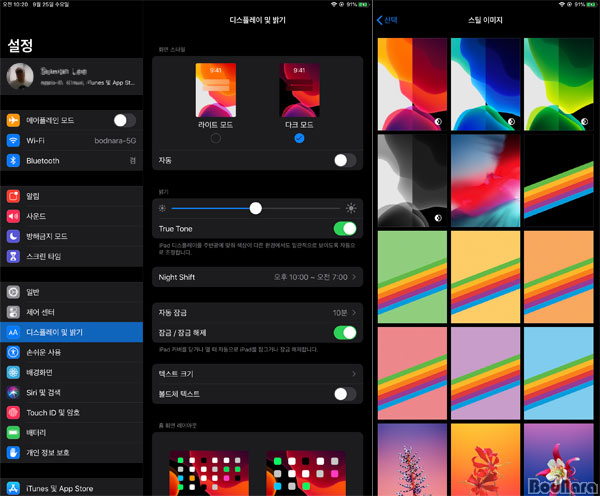This screenshot has width=600, height=496.
Task: Toggle the 자동 appearance switch
Action: pos(345,160)
